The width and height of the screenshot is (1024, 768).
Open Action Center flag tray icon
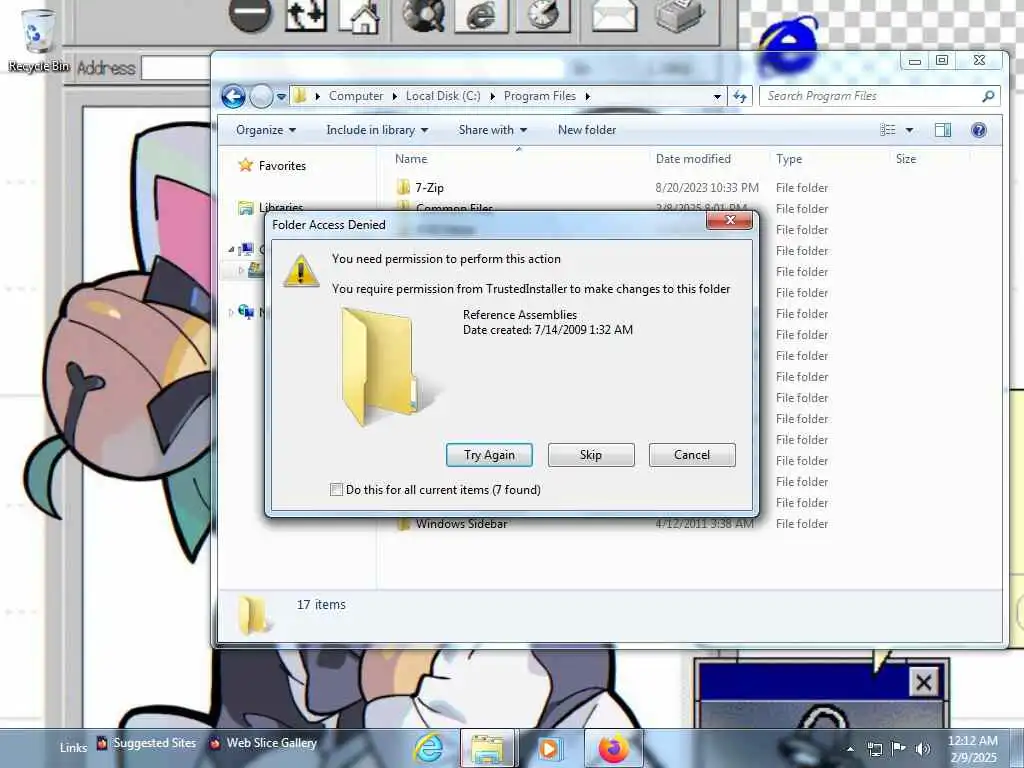(898, 749)
